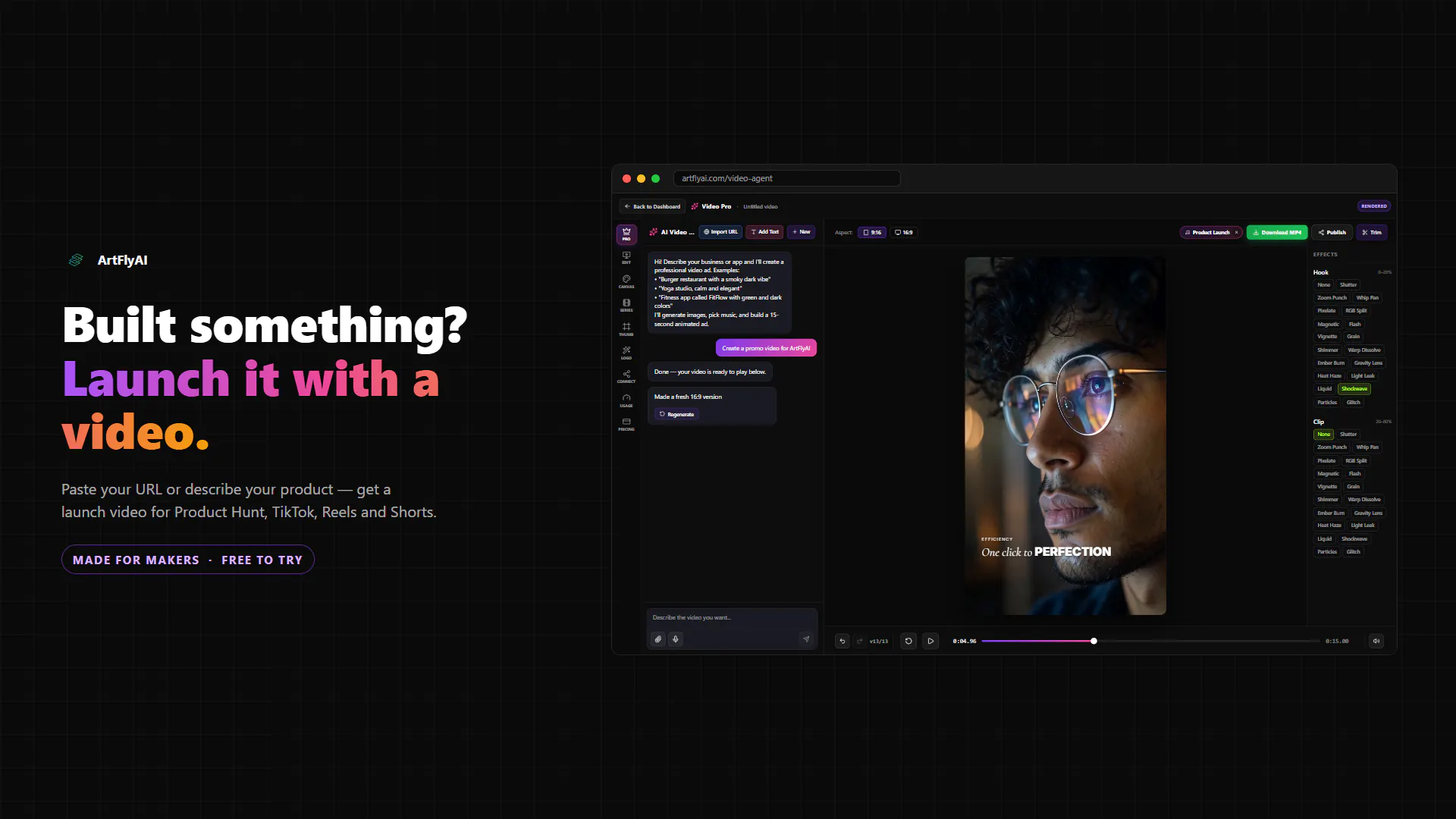
Task: Enable Clip effect Pixelate
Action: (1327, 461)
